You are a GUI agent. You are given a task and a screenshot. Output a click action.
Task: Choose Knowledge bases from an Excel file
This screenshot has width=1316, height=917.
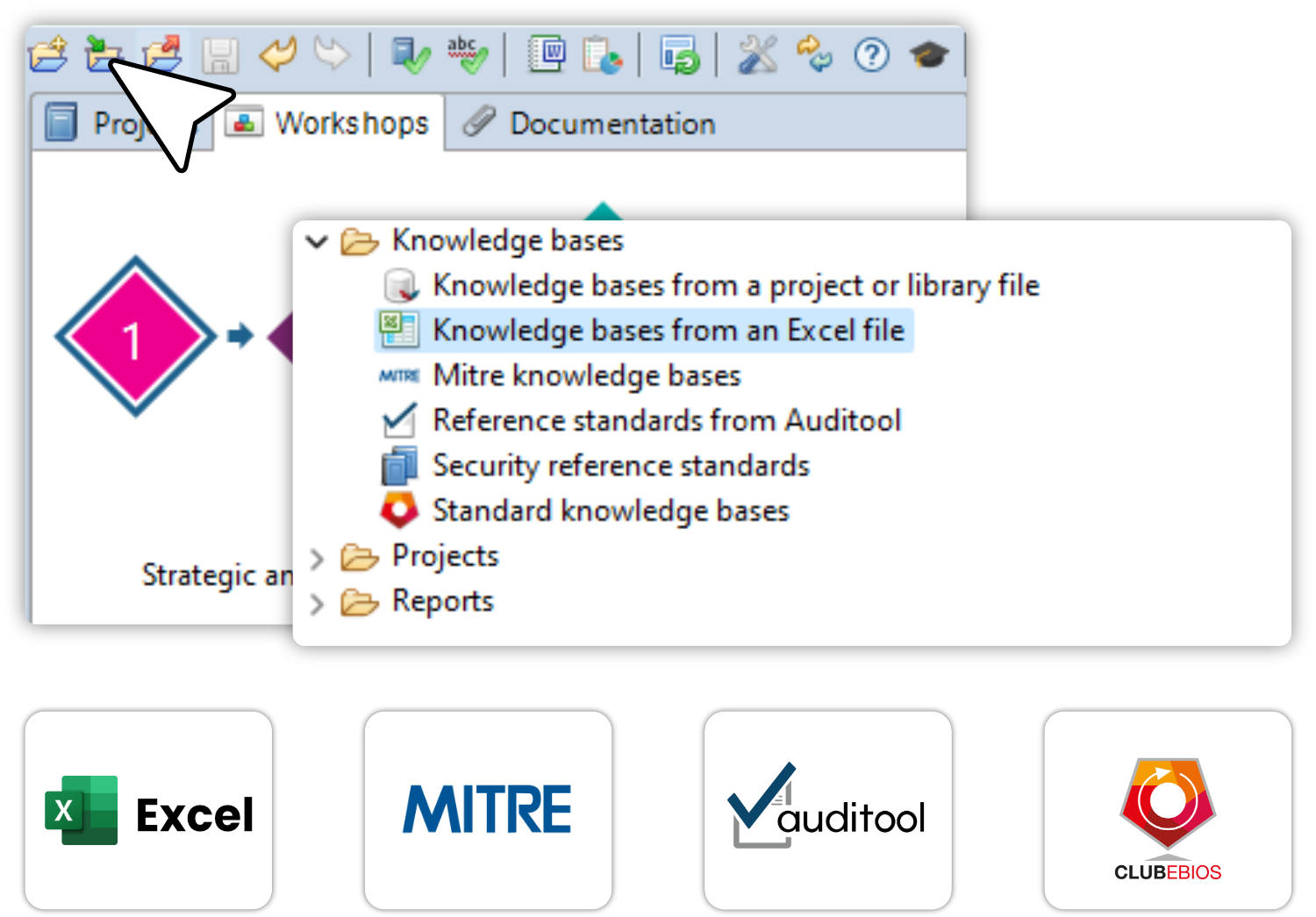tap(644, 331)
